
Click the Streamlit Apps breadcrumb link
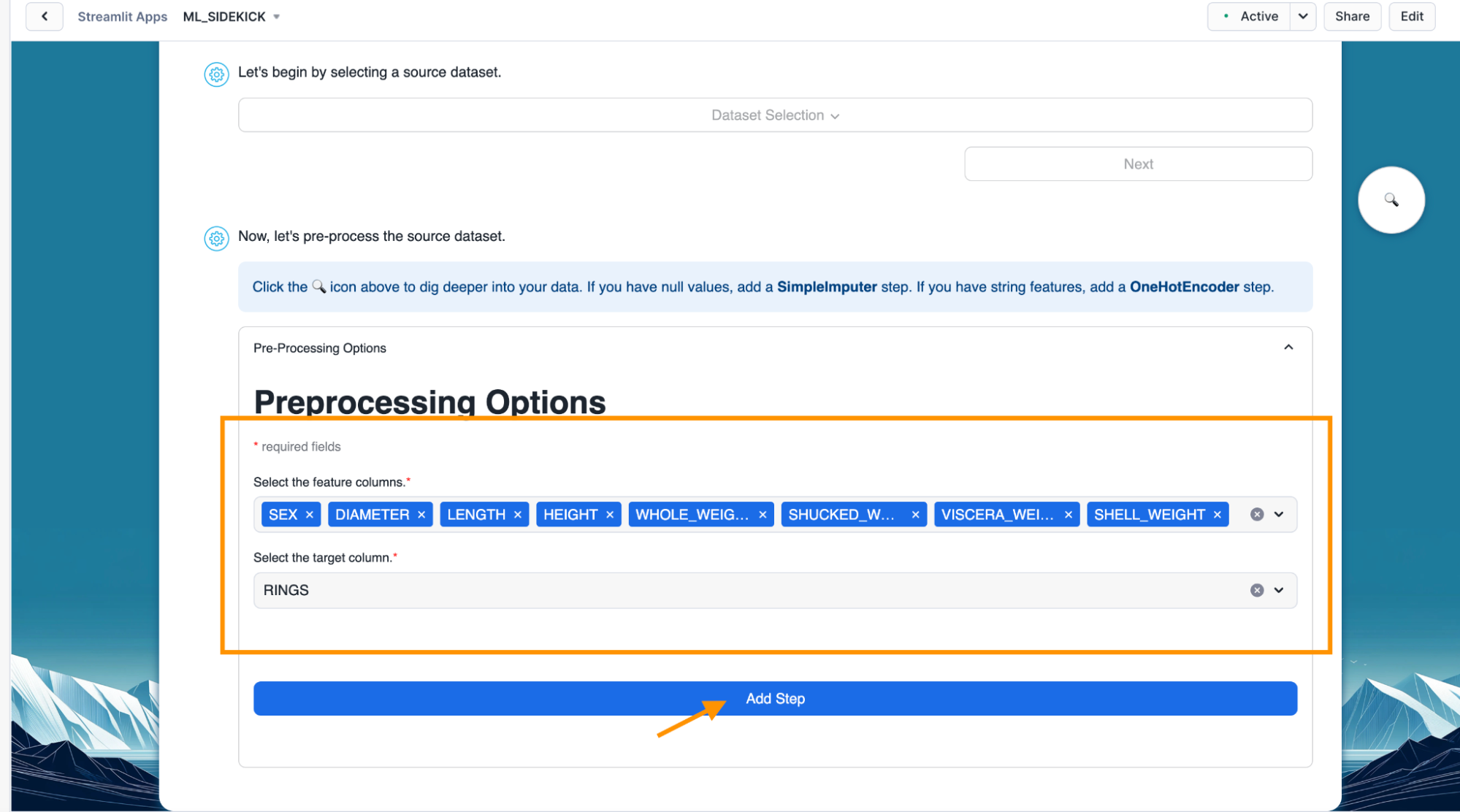click(x=122, y=17)
